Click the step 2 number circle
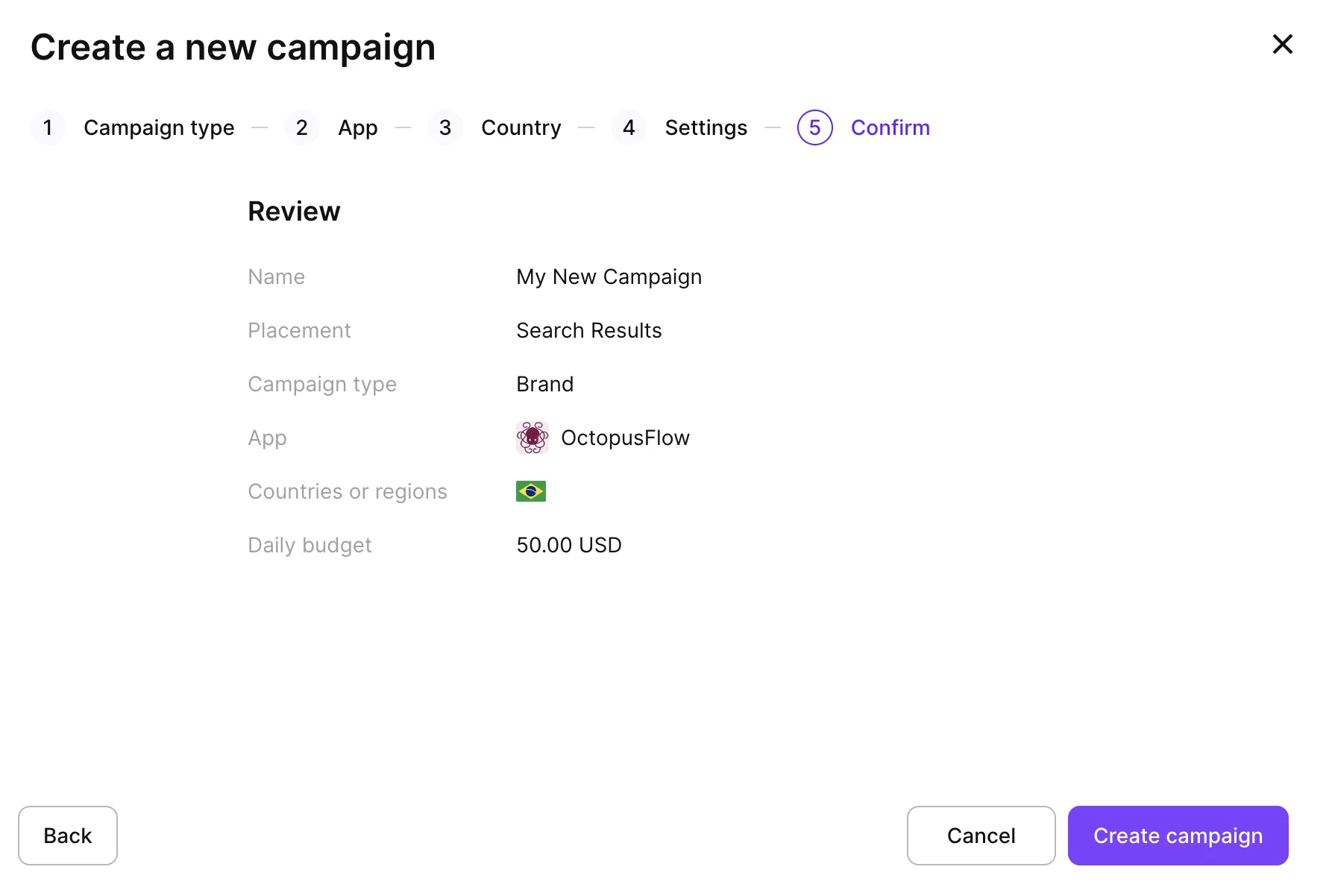Image resolution: width=1332 pixels, height=896 pixels. click(x=302, y=127)
